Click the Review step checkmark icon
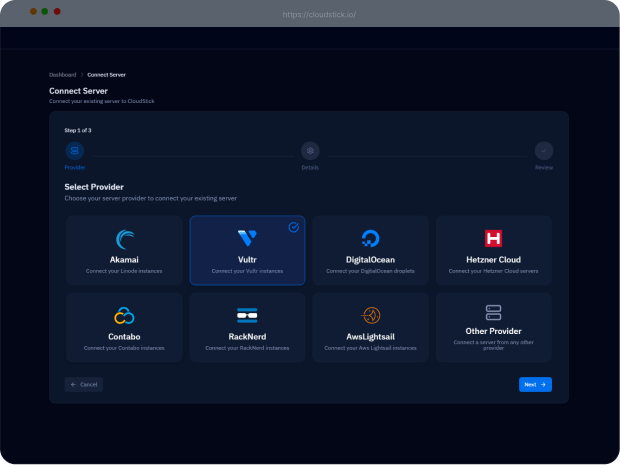The height and width of the screenshot is (465, 620). point(544,151)
